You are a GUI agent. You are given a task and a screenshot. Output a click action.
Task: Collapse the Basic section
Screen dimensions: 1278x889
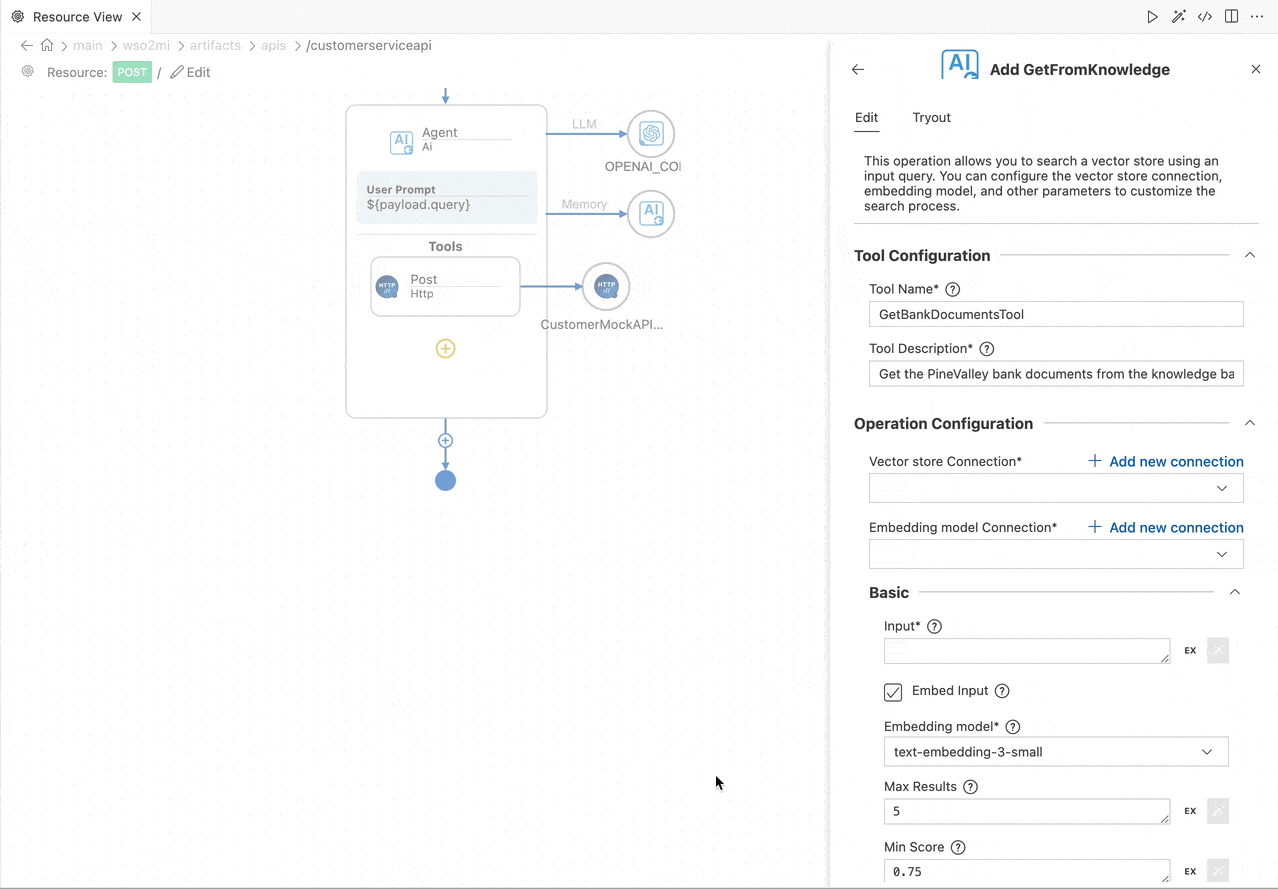click(x=1234, y=592)
